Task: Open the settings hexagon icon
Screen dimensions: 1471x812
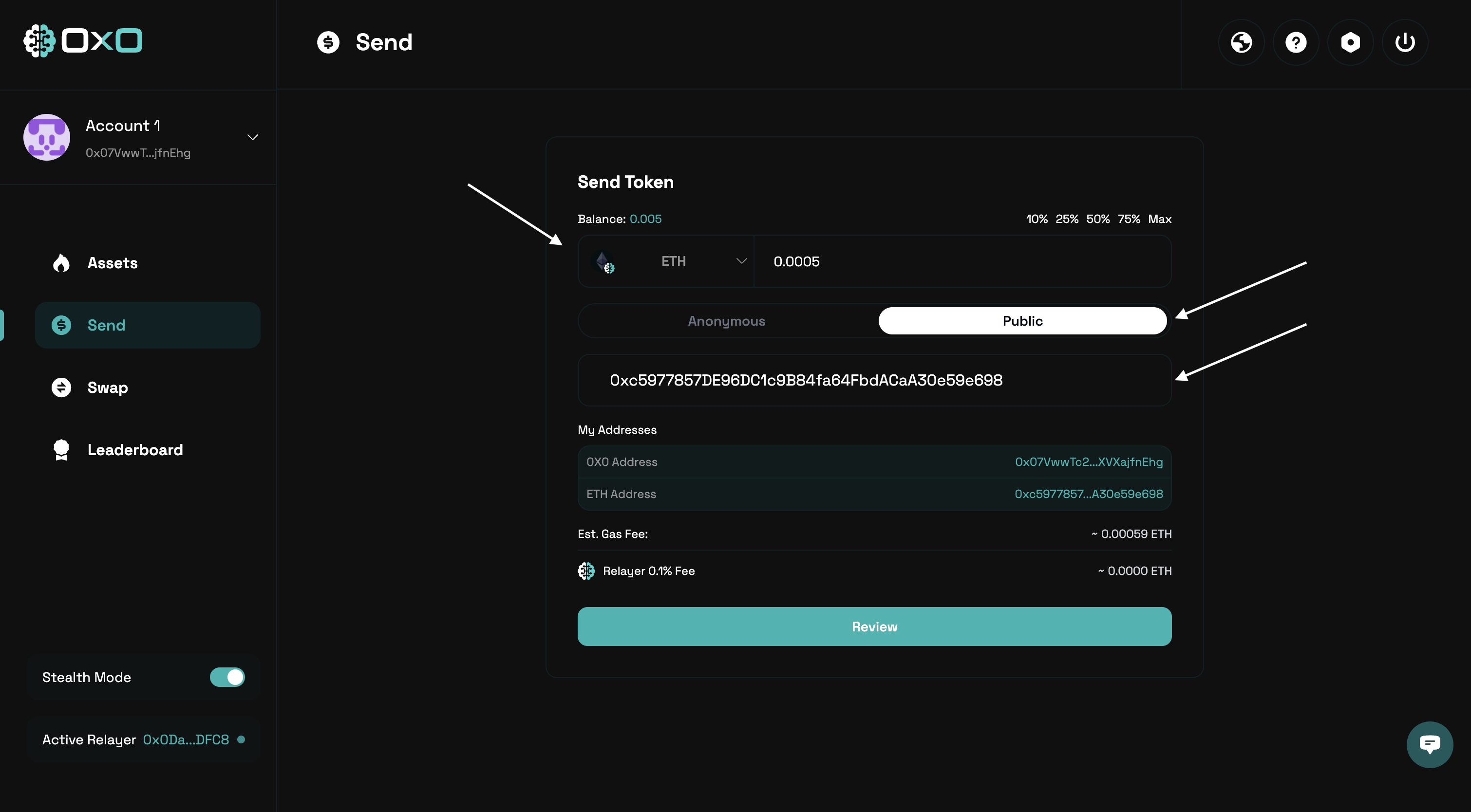Action: click(1350, 42)
